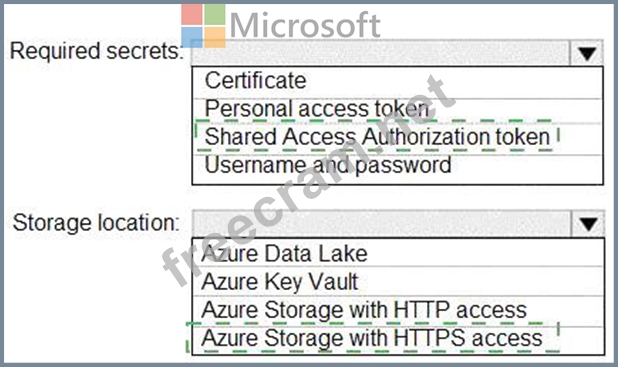
Task: Expand the Required secrets dropdown arrow
Action: (x=586, y=52)
